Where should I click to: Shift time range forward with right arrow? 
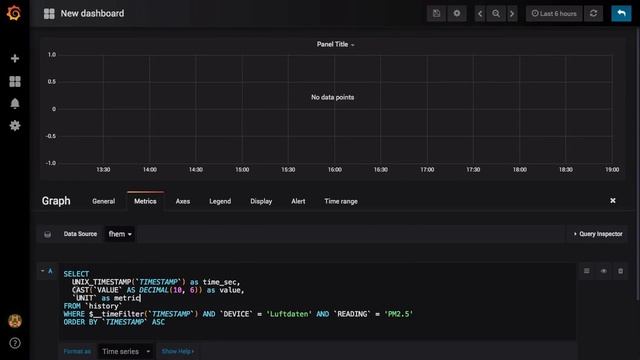512,14
